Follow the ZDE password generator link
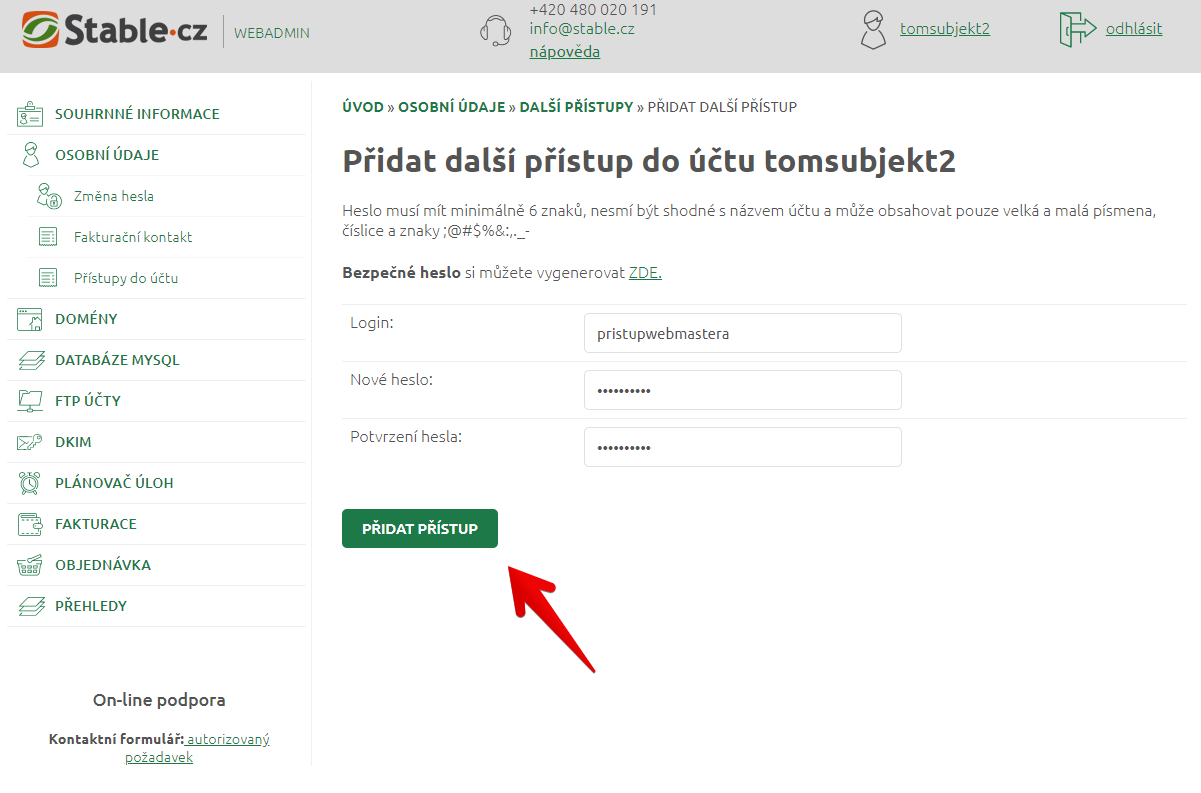1201x793 pixels. coord(645,272)
